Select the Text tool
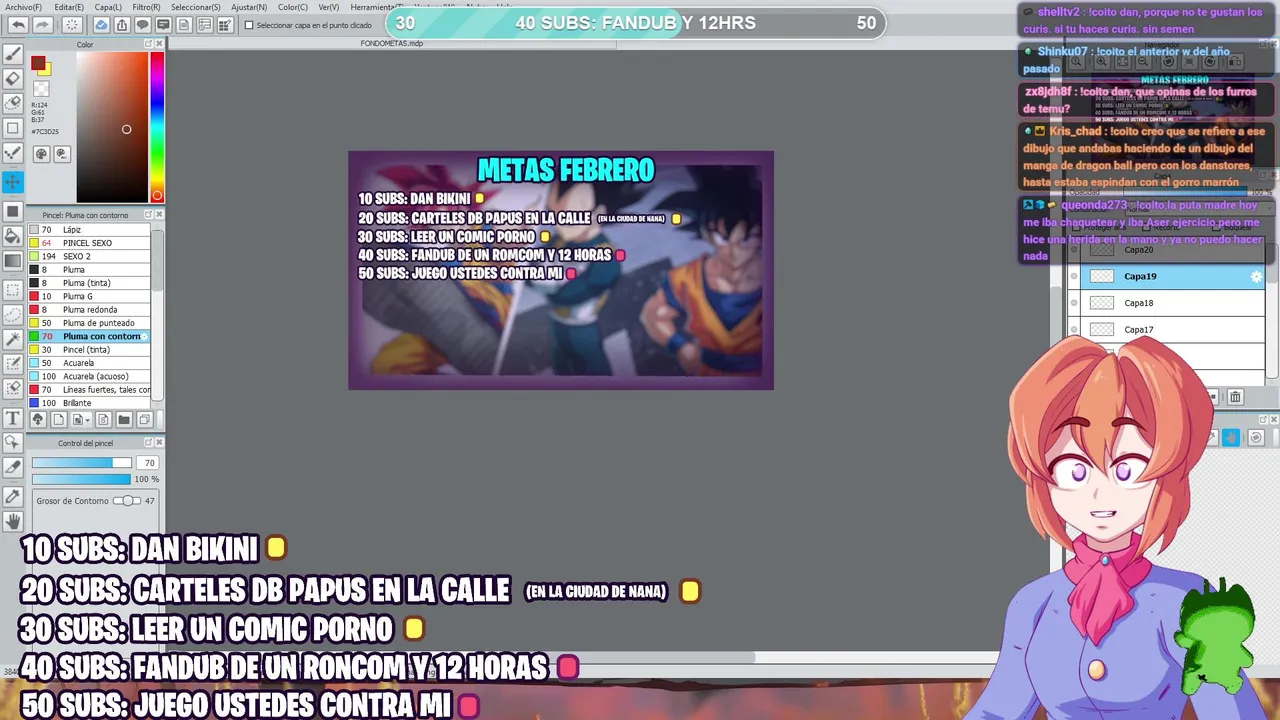Viewport: 1280px width, 720px height. tap(13, 418)
